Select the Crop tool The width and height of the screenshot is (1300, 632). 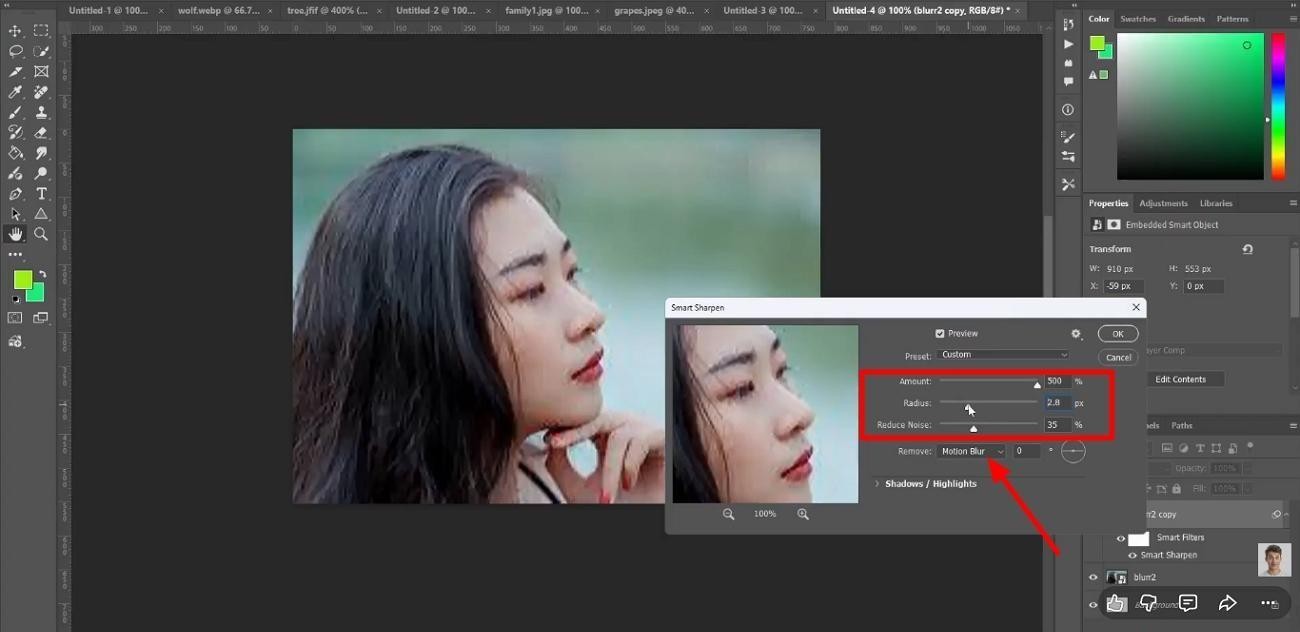tap(16, 72)
